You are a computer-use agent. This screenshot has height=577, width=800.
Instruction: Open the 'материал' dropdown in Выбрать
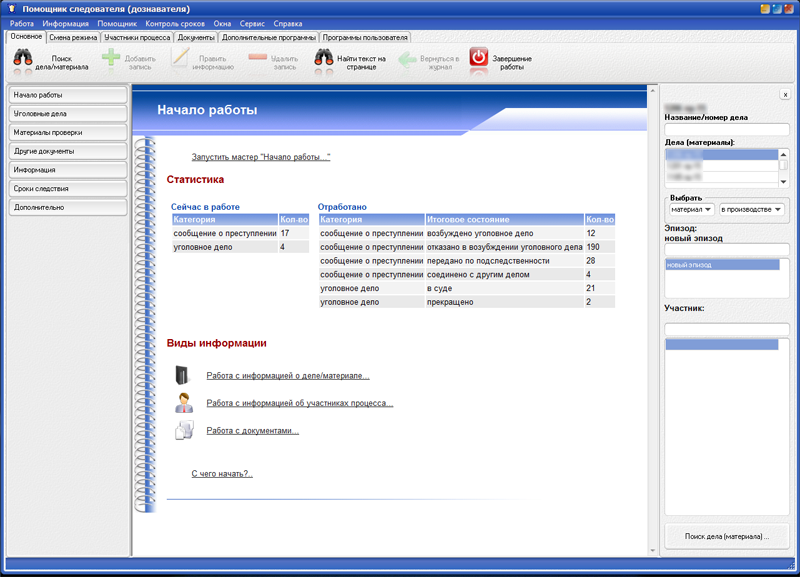tap(690, 209)
